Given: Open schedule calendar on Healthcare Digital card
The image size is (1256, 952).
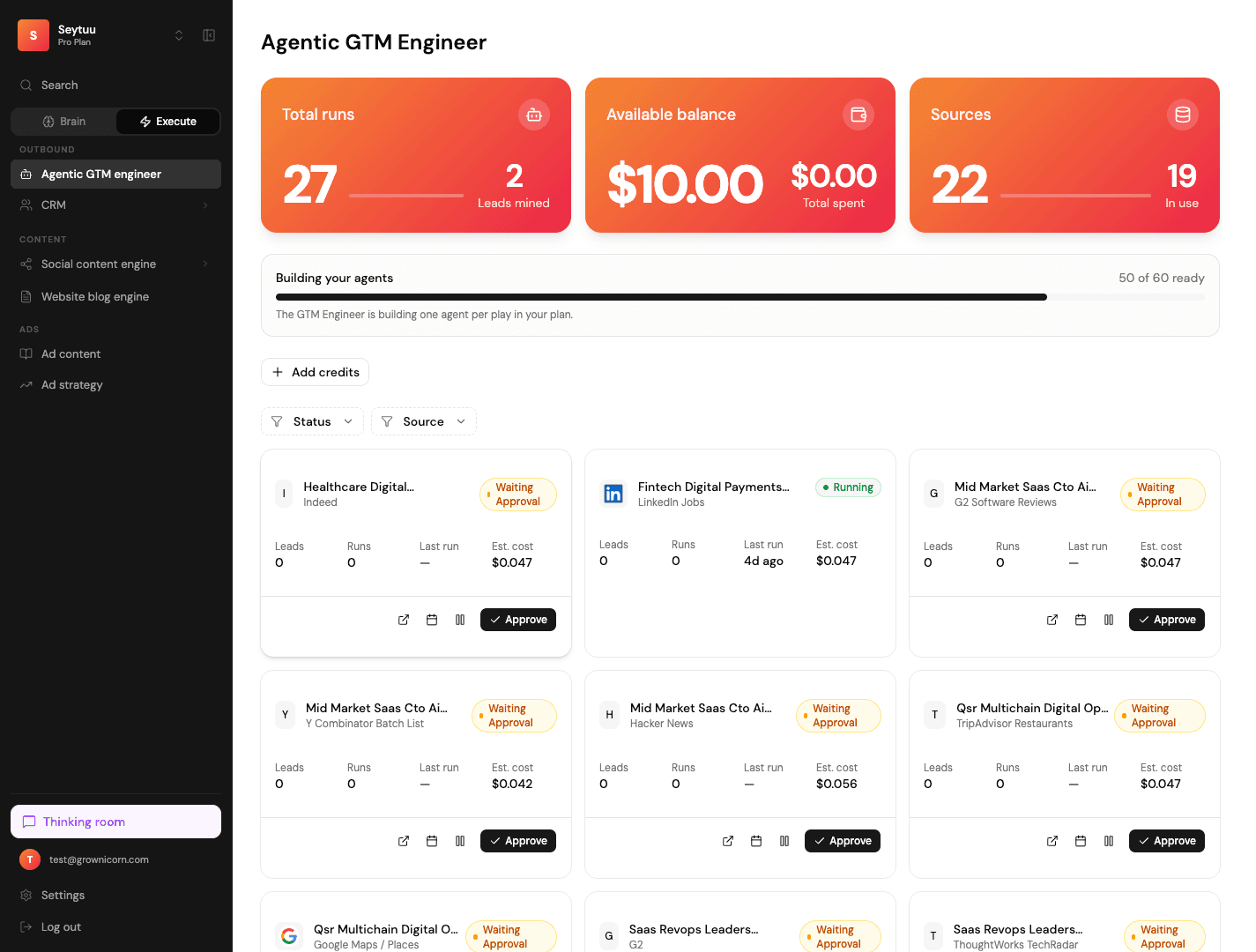Looking at the screenshot, I should [432, 620].
